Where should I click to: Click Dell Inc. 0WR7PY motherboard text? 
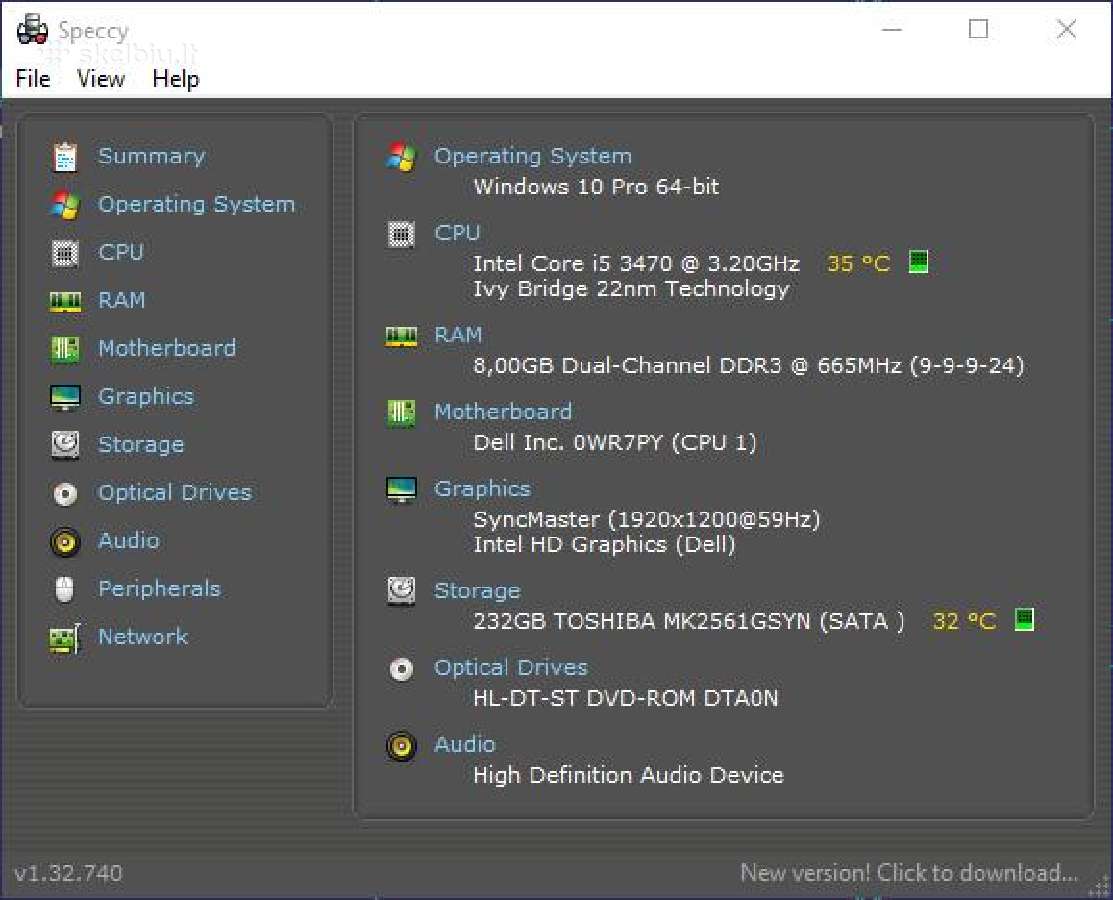[615, 444]
